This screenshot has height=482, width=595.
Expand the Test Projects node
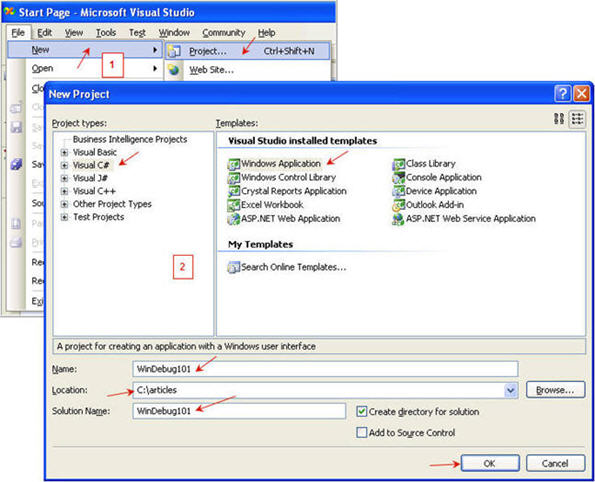pos(65,217)
